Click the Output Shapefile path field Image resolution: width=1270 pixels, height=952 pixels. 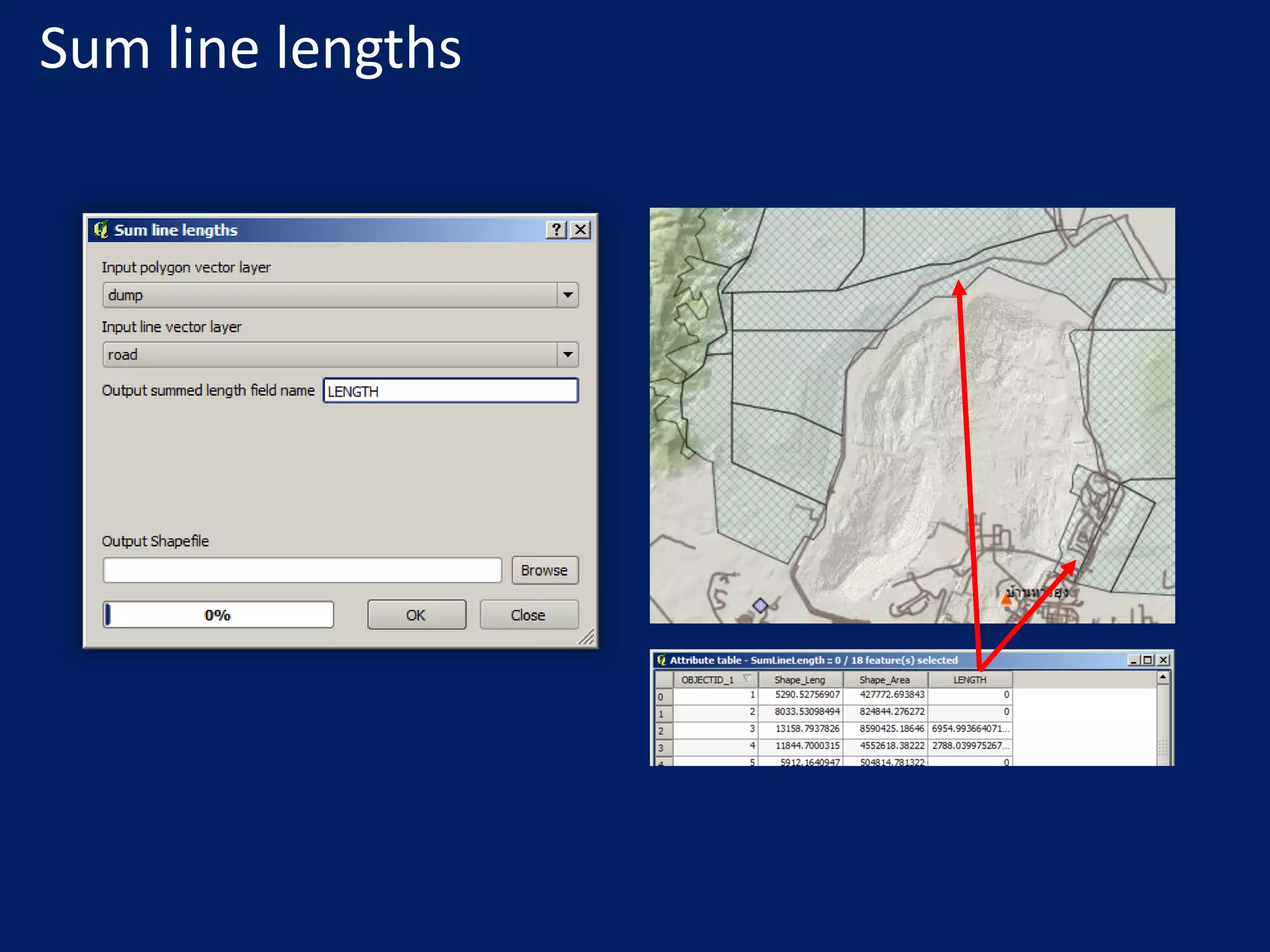(x=302, y=570)
